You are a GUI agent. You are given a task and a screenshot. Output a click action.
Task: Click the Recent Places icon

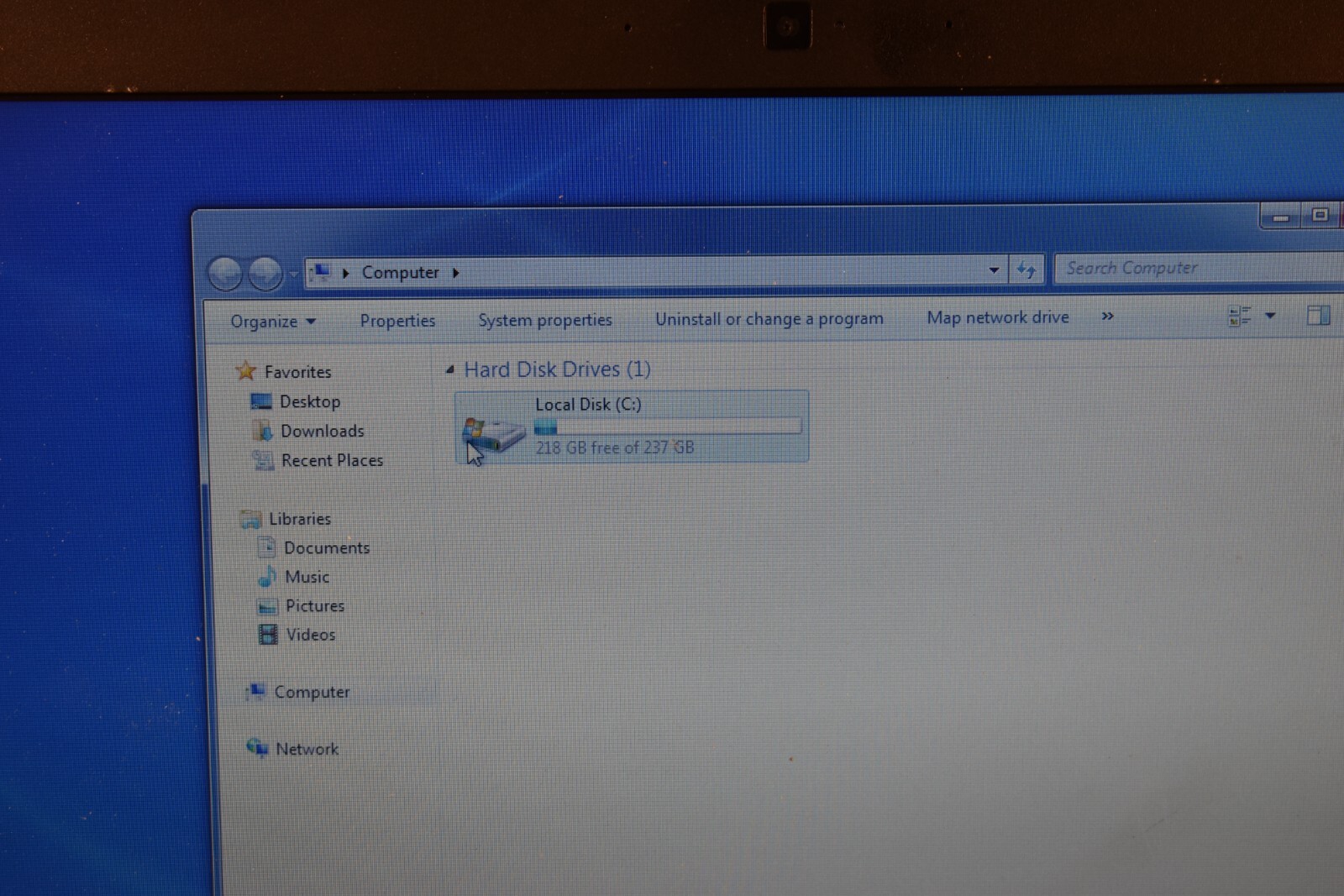click(x=264, y=460)
